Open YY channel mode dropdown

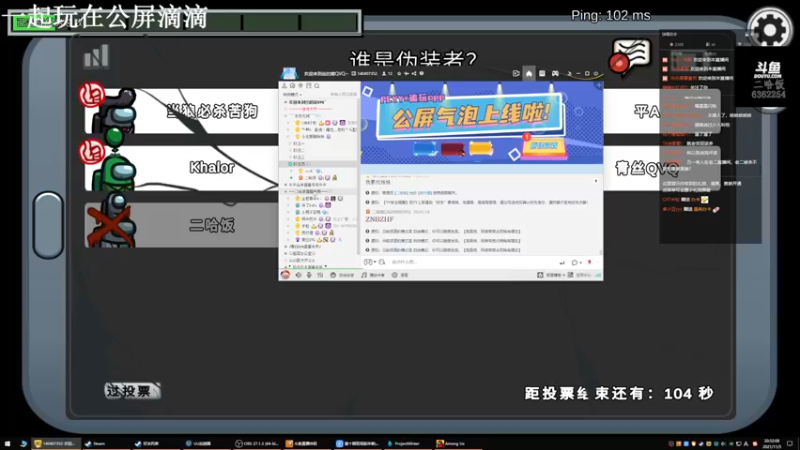point(292,94)
